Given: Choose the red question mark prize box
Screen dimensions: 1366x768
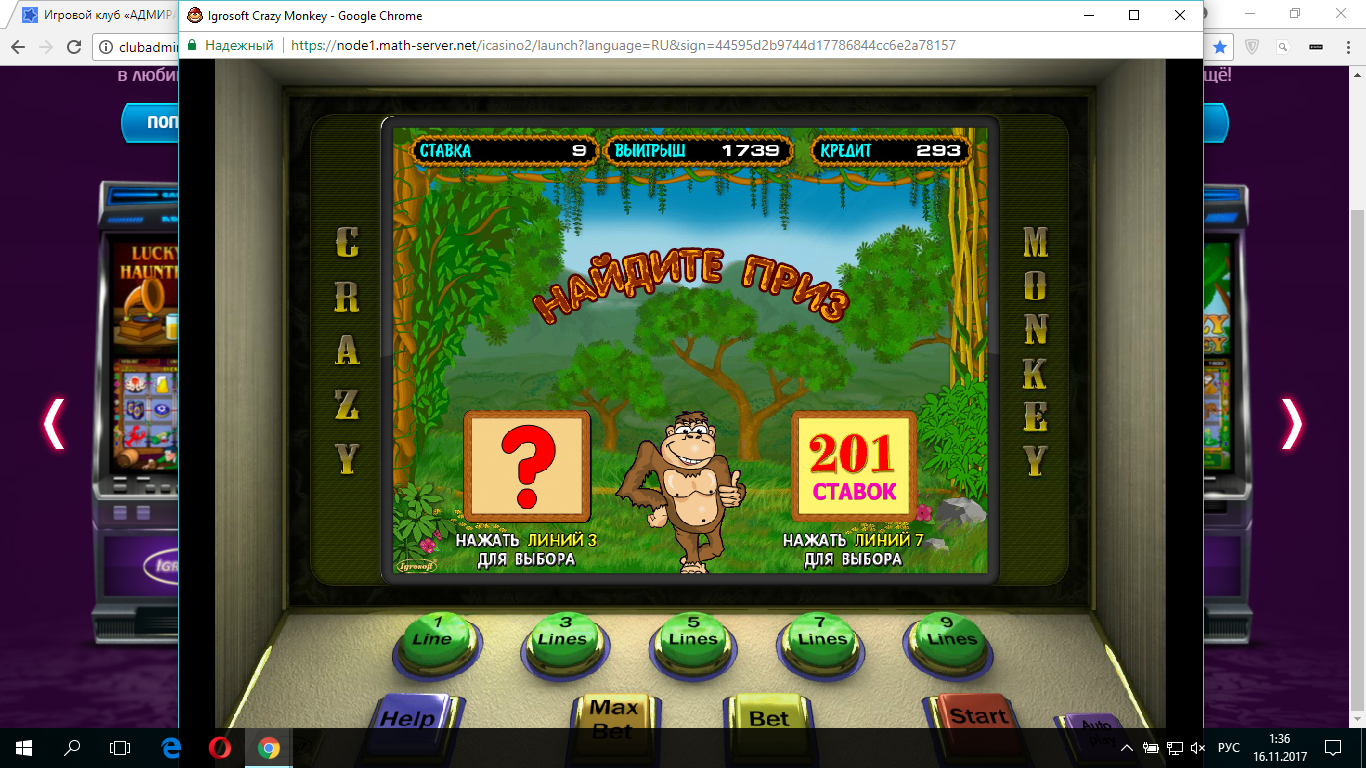Looking at the screenshot, I should (527, 465).
